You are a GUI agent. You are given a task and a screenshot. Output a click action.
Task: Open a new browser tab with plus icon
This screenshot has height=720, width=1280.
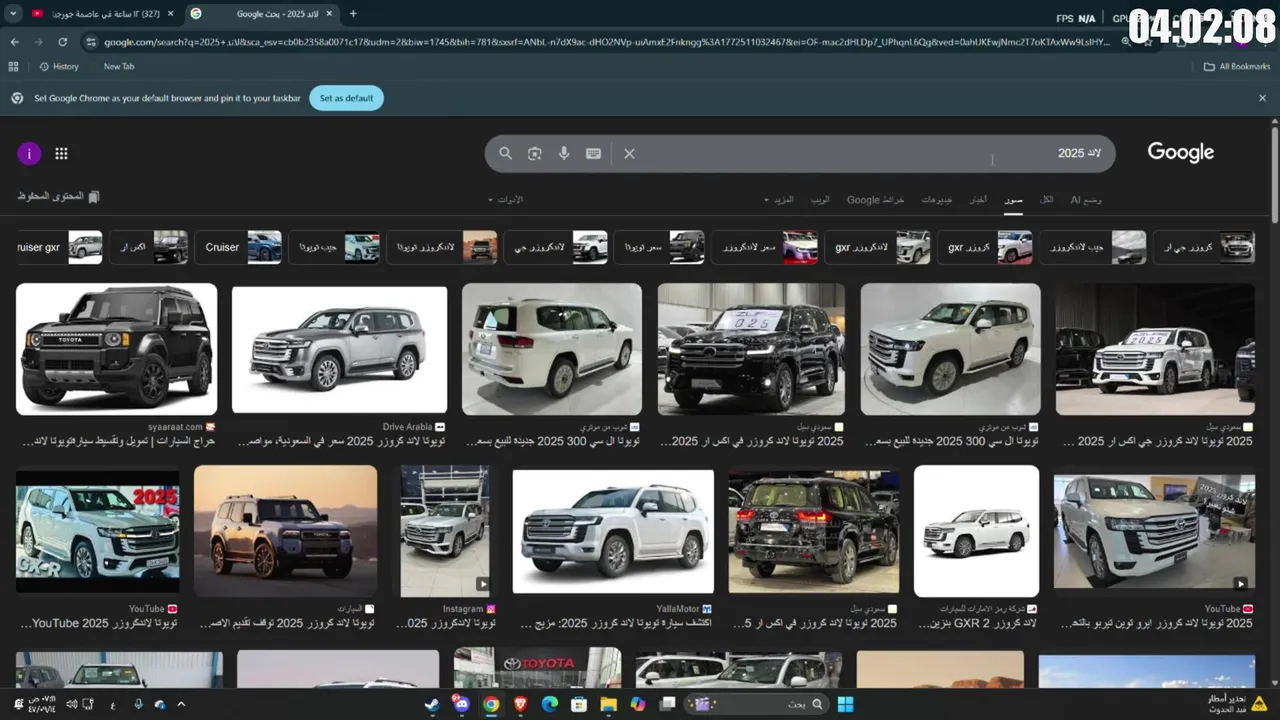coord(353,14)
